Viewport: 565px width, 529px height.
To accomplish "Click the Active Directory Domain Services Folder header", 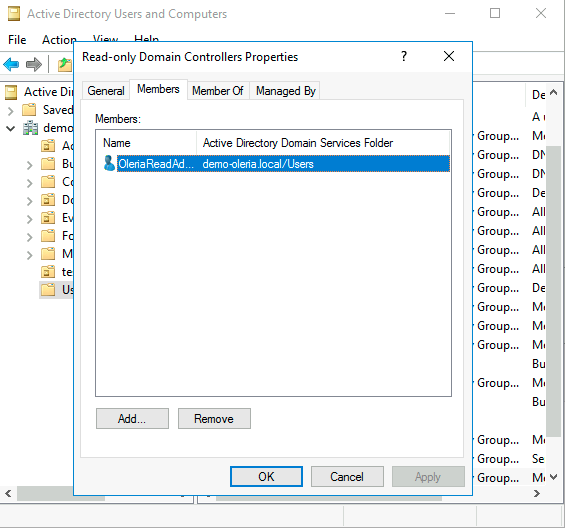I will coord(323,143).
